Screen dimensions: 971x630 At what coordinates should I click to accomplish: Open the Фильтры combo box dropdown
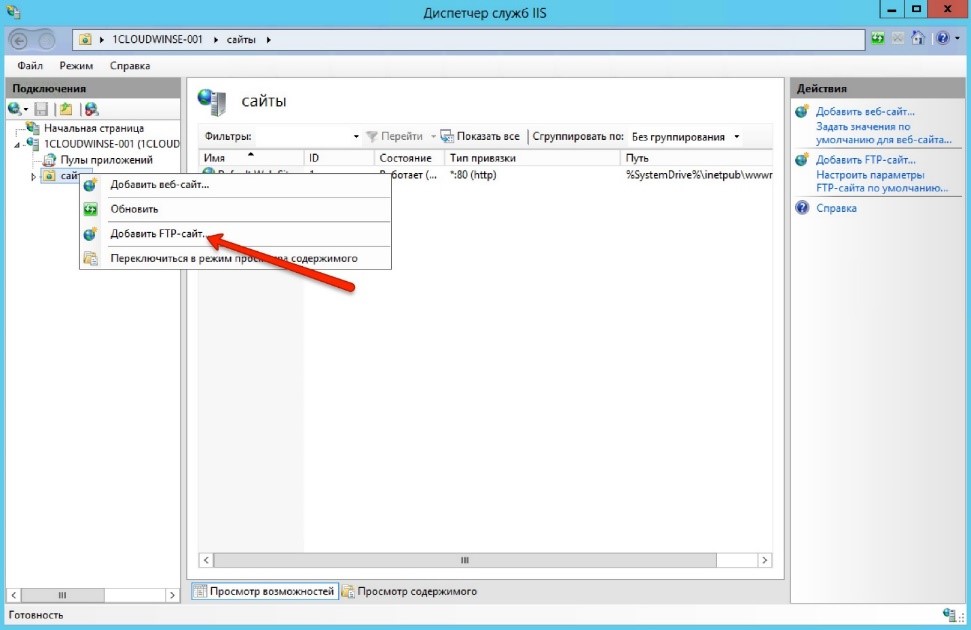coord(356,137)
